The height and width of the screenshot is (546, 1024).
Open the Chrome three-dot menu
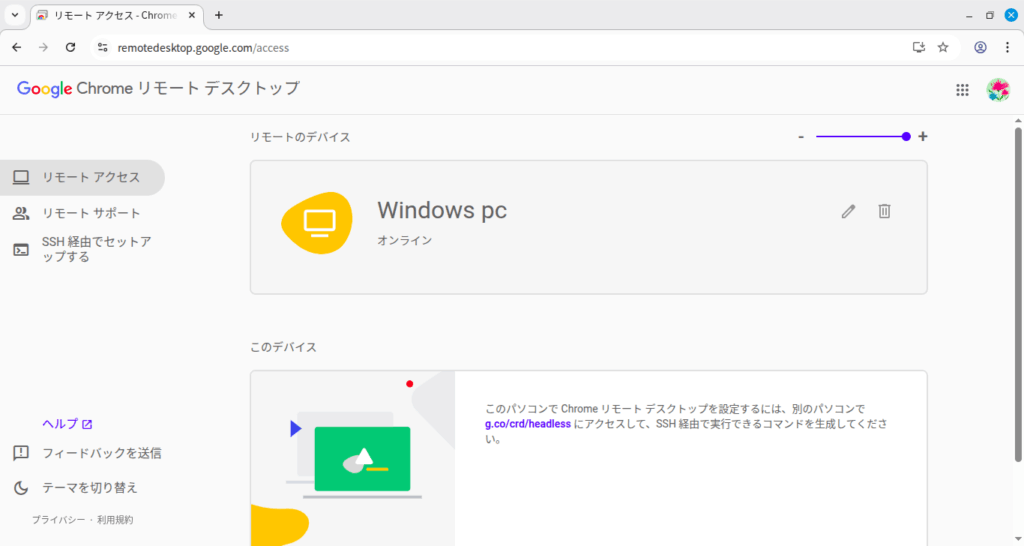click(x=1006, y=47)
